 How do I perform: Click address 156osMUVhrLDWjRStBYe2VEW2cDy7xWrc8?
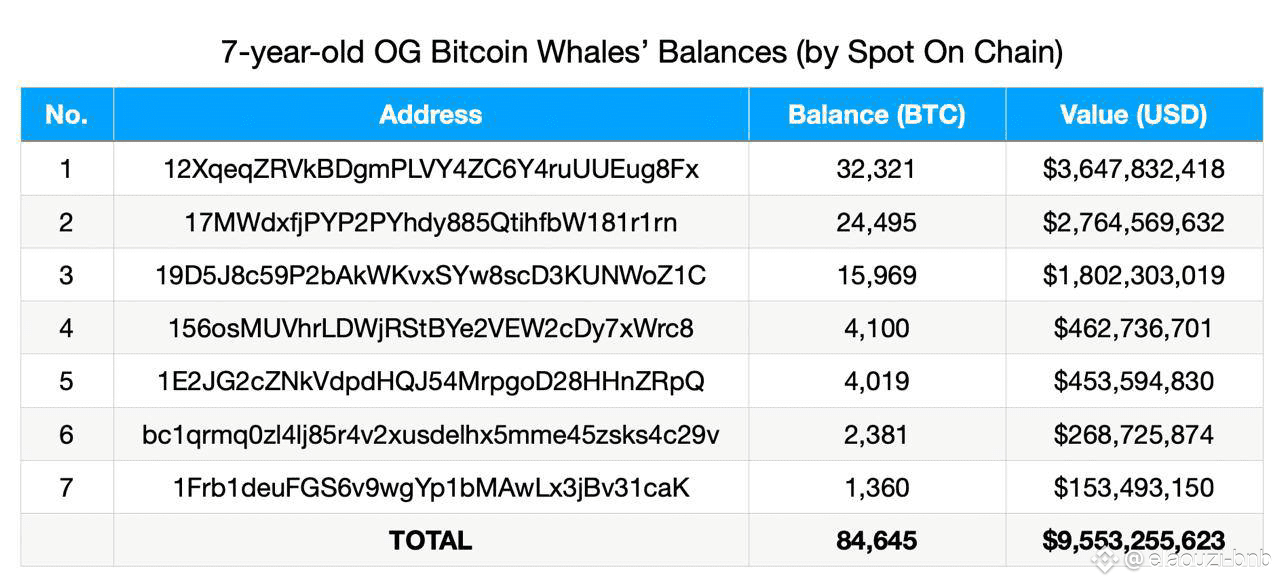point(431,328)
